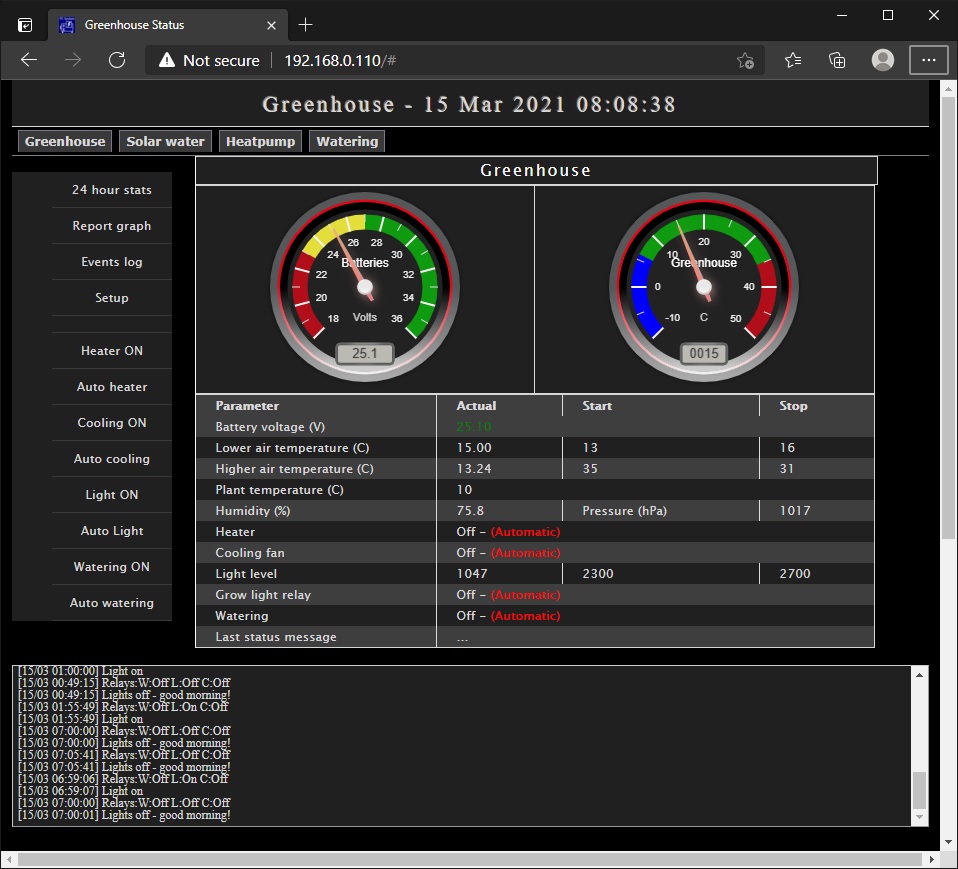Click the browser Back arrow
Image resolution: width=958 pixels, height=869 pixels.
point(29,60)
